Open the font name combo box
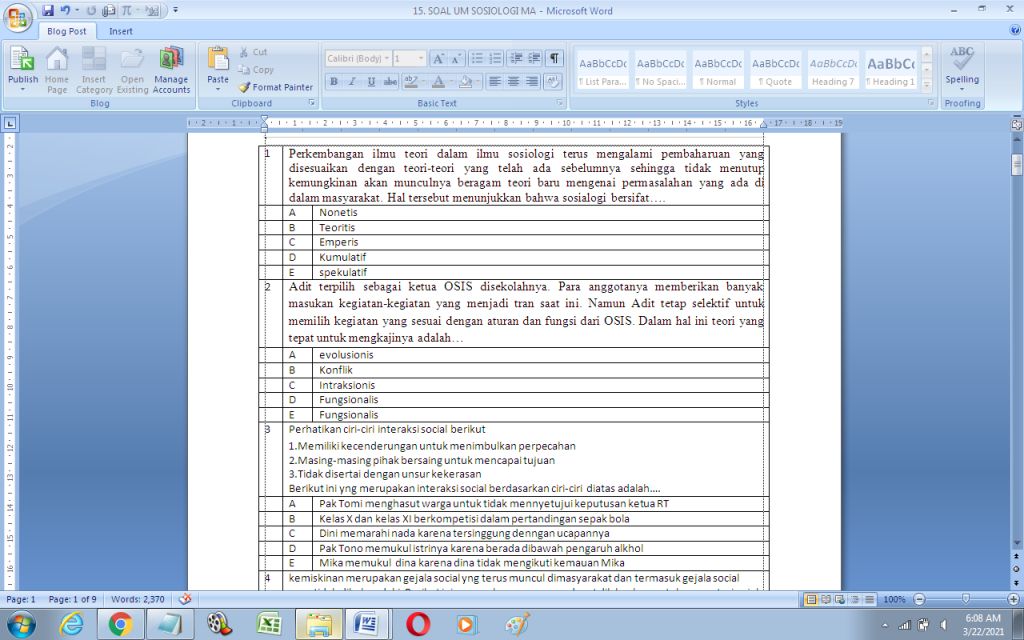Image resolution: width=1024 pixels, height=640 pixels. point(358,58)
